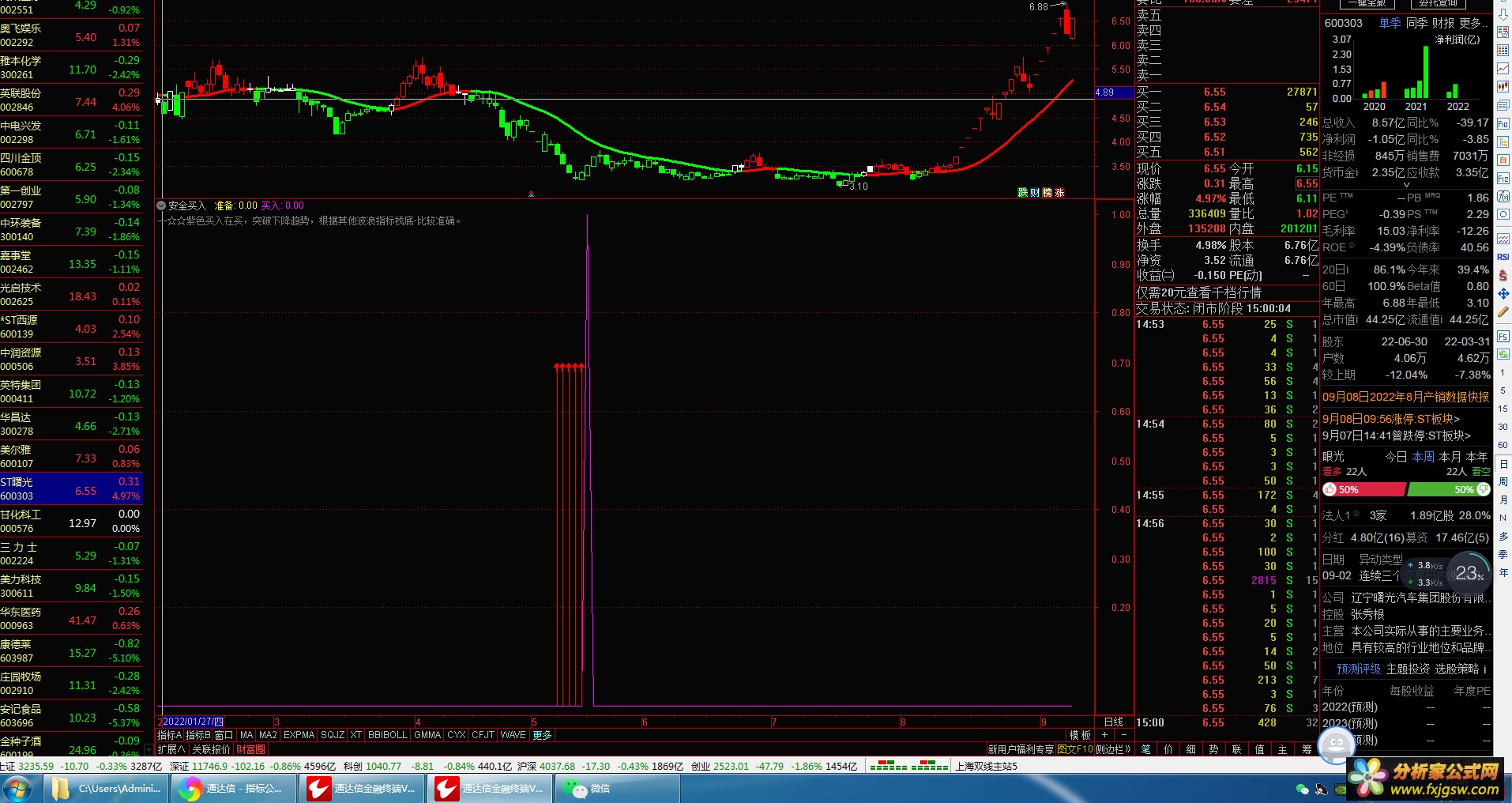Click the round icon before 安全买入
This screenshot has height=803, width=1512.
[162, 205]
